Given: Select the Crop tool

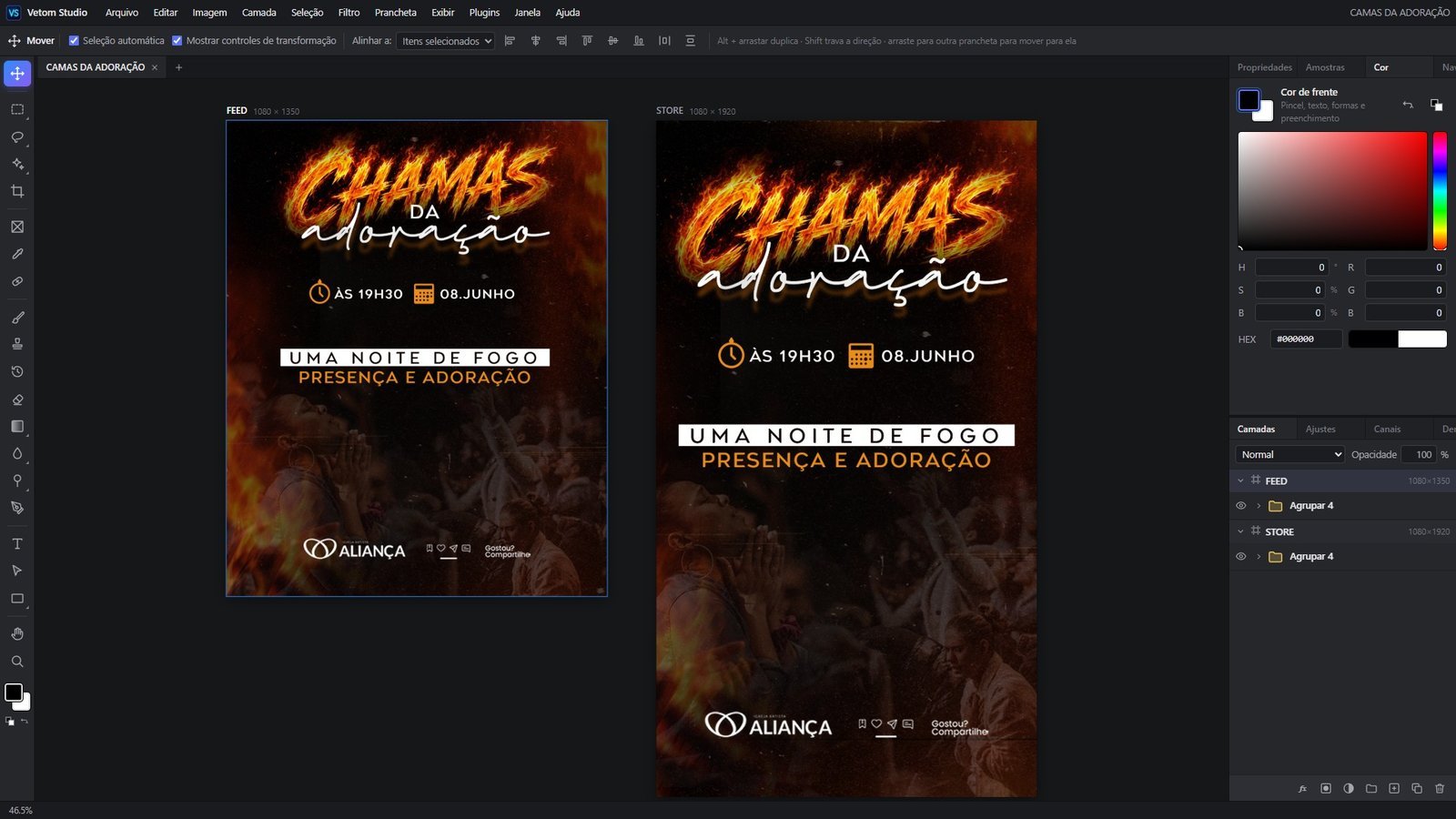Looking at the screenshot, I should click(x=17, y=191).
